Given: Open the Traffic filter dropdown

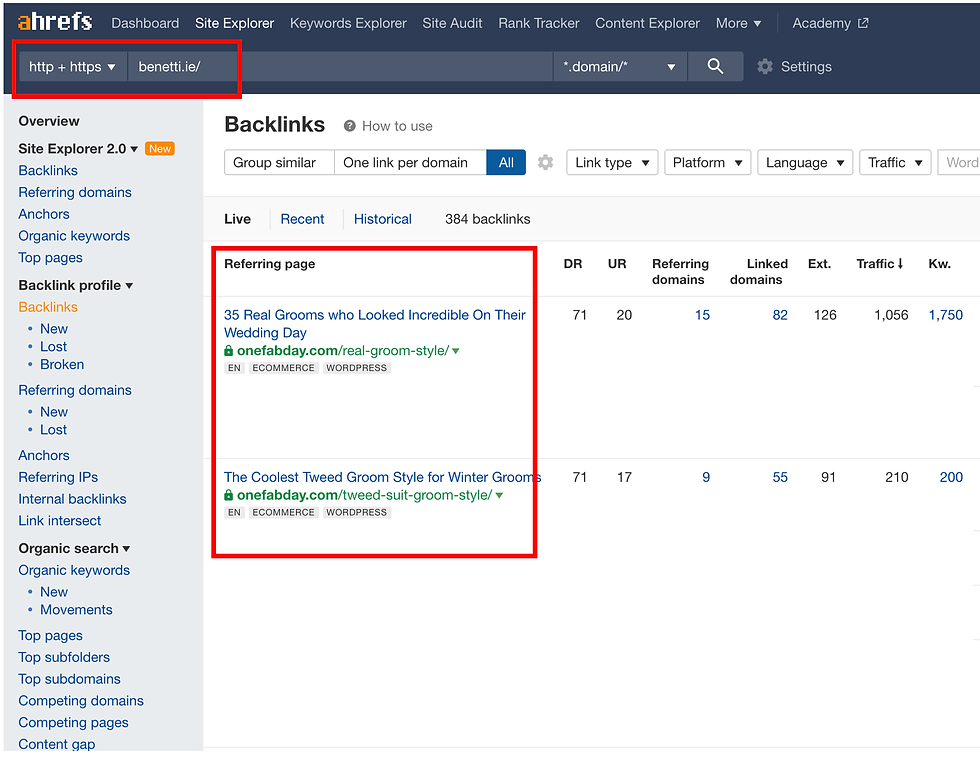Looking at the screenshot, I should [x=895, y=162].
